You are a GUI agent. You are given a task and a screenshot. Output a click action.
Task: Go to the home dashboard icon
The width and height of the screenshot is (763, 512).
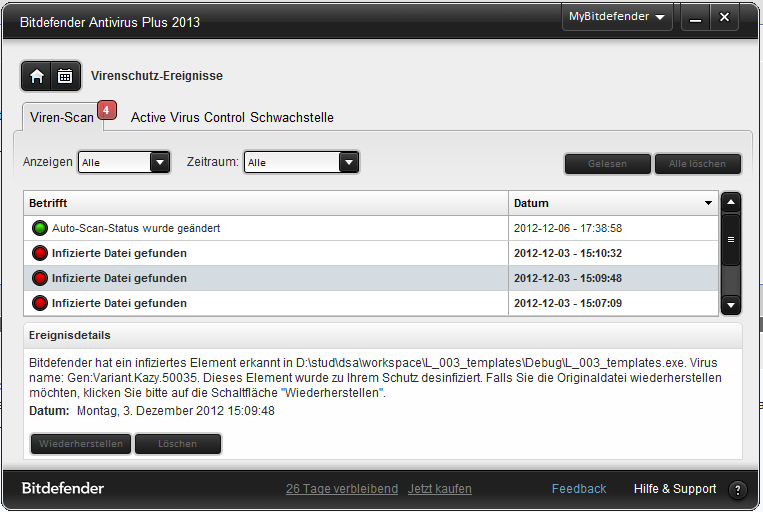(x=36, y=76)
